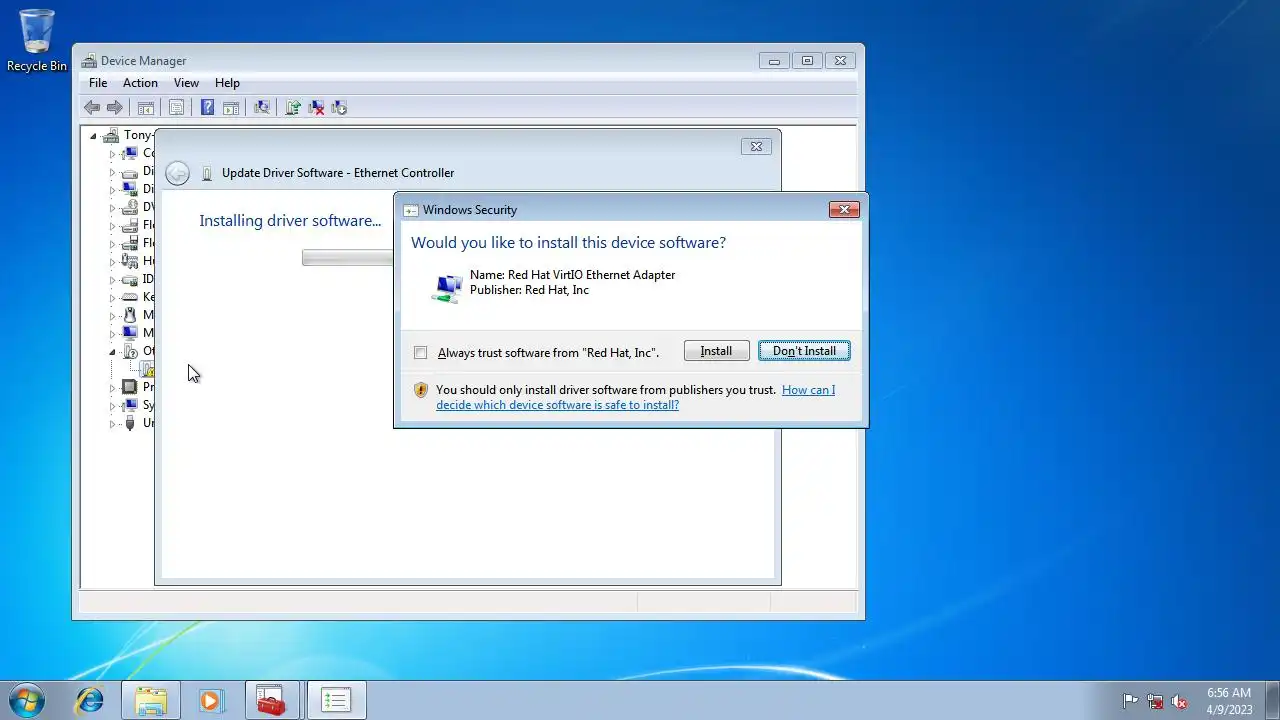Viewport: 1280px width, 720px height.
Task: Close the Update Driver Software window
Action: (756, 146)
